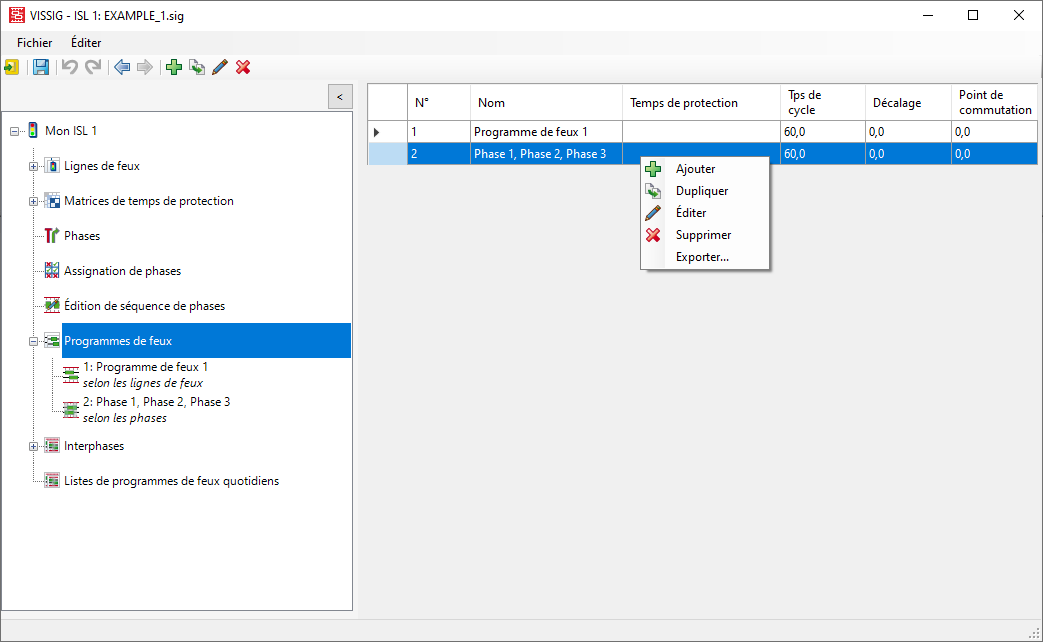The height and width of the screenshot is (642, 1043).
Task: Click the Duplicate icon in the toolbar
Action: (197, 67)
